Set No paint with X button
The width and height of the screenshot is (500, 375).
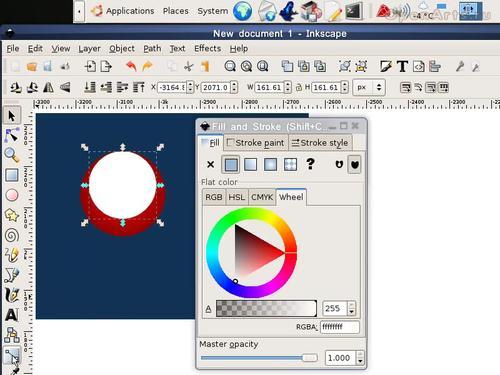(x=210, y=164)
